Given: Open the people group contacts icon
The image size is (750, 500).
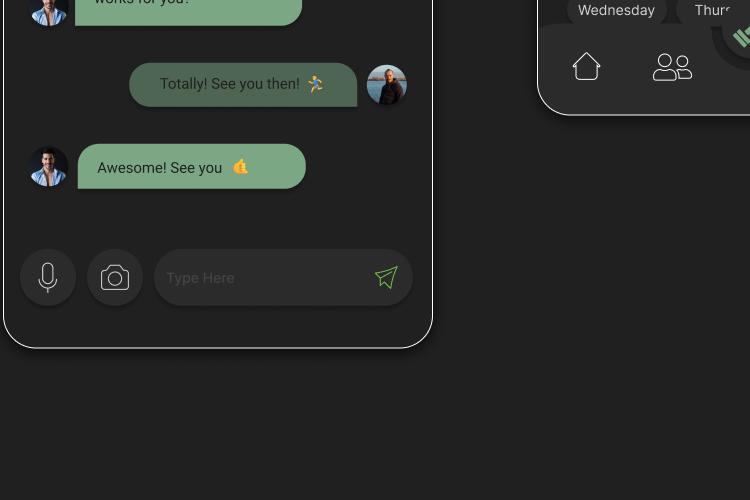Looking at the screenshot, I should [x=672, y=67].
